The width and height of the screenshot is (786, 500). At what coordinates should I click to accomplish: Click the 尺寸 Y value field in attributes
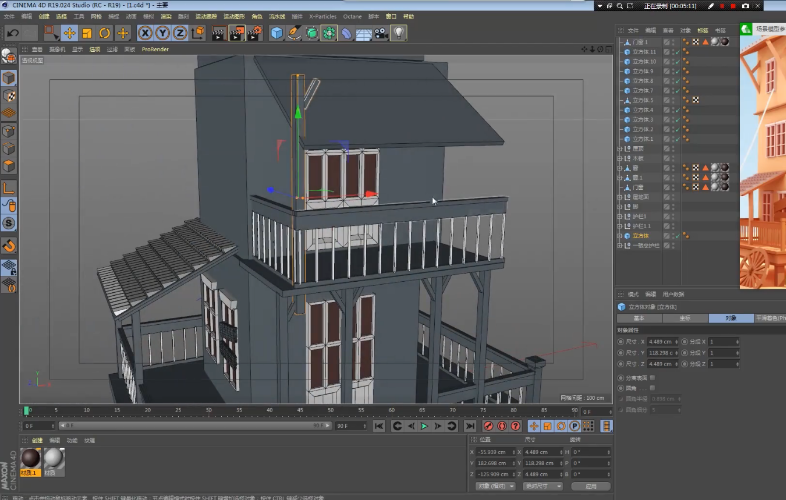662,353
